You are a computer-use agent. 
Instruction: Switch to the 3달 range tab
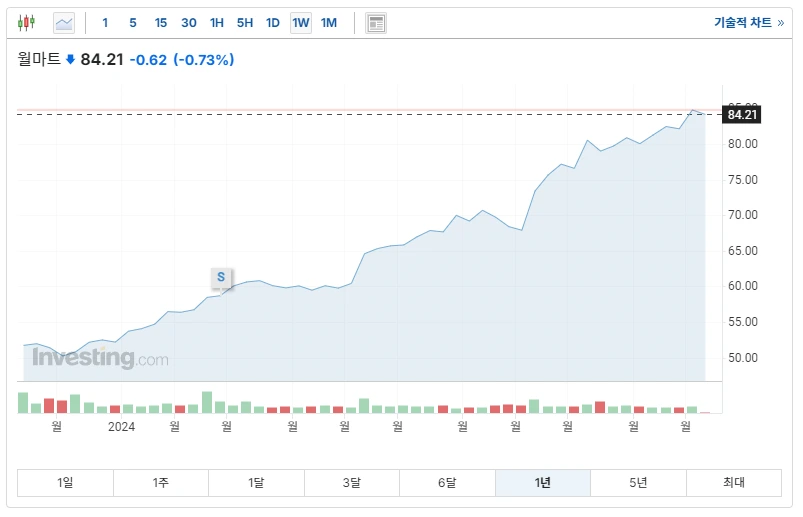(x=352, y=482)
